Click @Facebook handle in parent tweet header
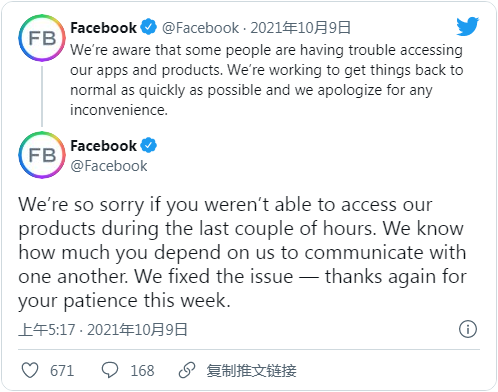 (x=200, y=28)
